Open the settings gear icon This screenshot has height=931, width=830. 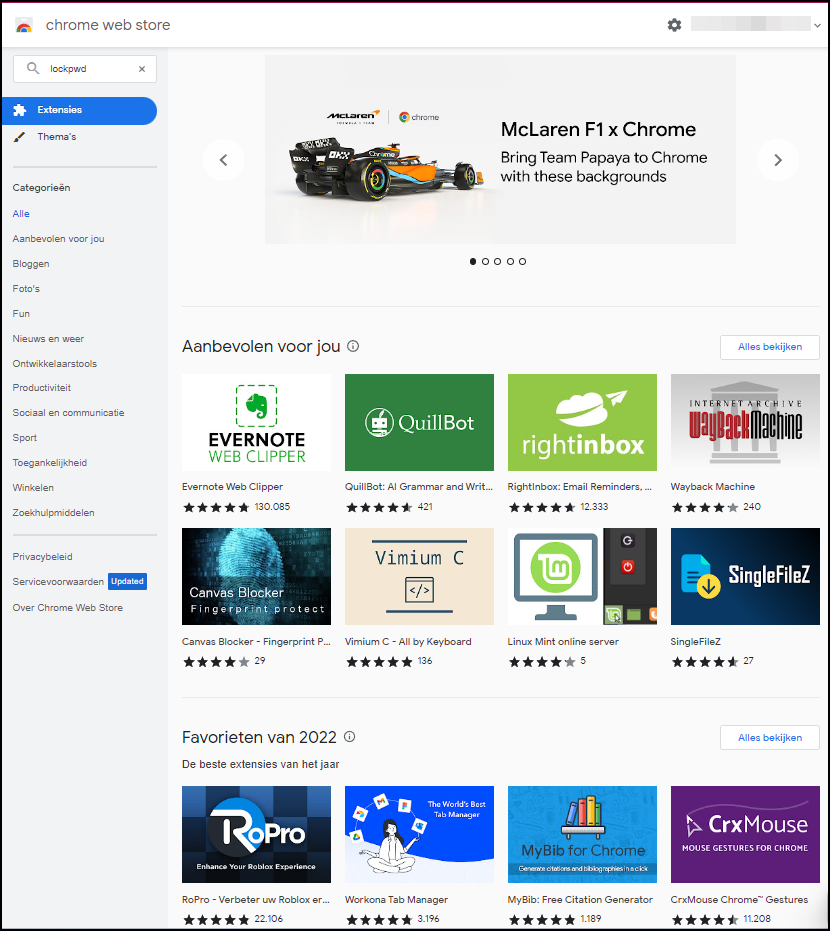point(674,25)
